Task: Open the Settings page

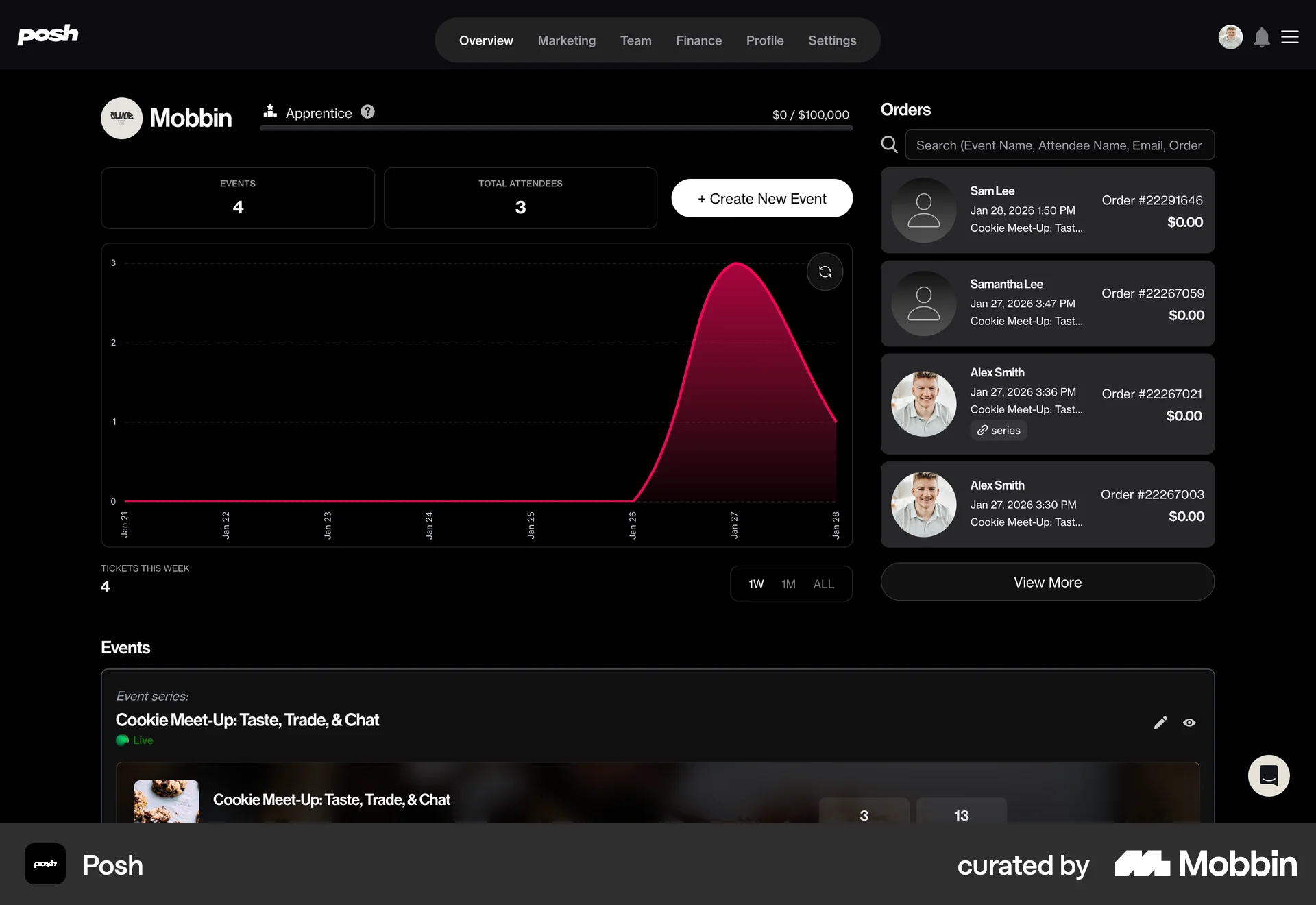Action: tap(831, 40)
